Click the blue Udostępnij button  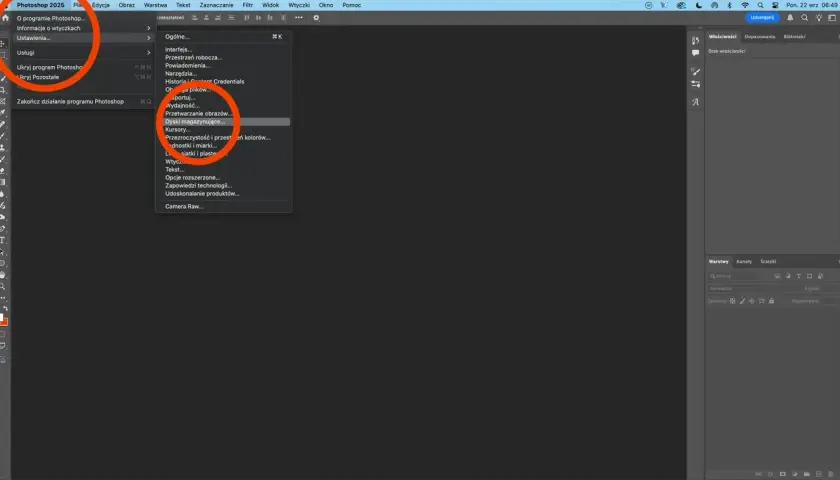click(x=762, y=18)
